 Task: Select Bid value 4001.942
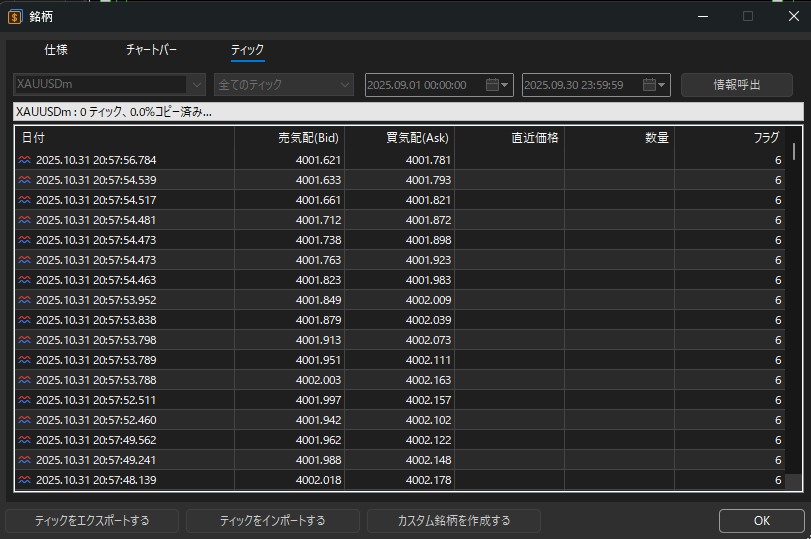coord(318,420)
